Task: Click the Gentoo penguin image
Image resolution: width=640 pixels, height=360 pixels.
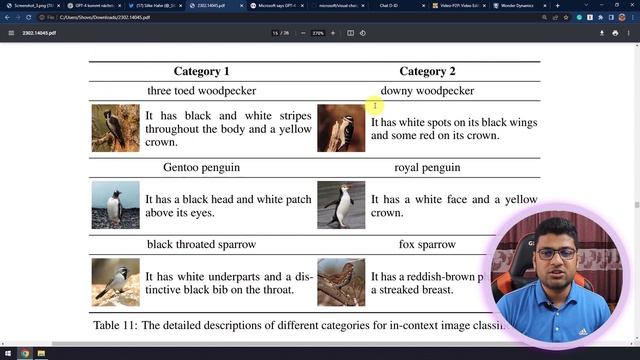Action: click(x=116, y=205)
